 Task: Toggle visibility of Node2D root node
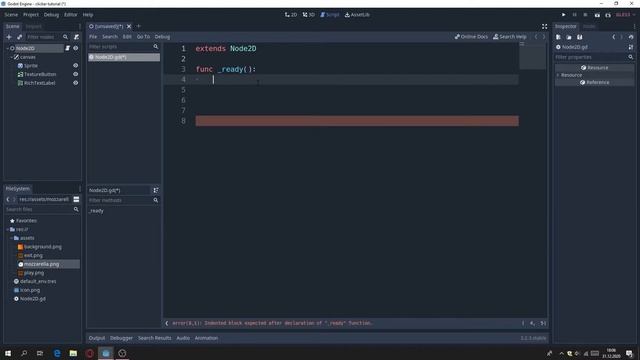76,48
